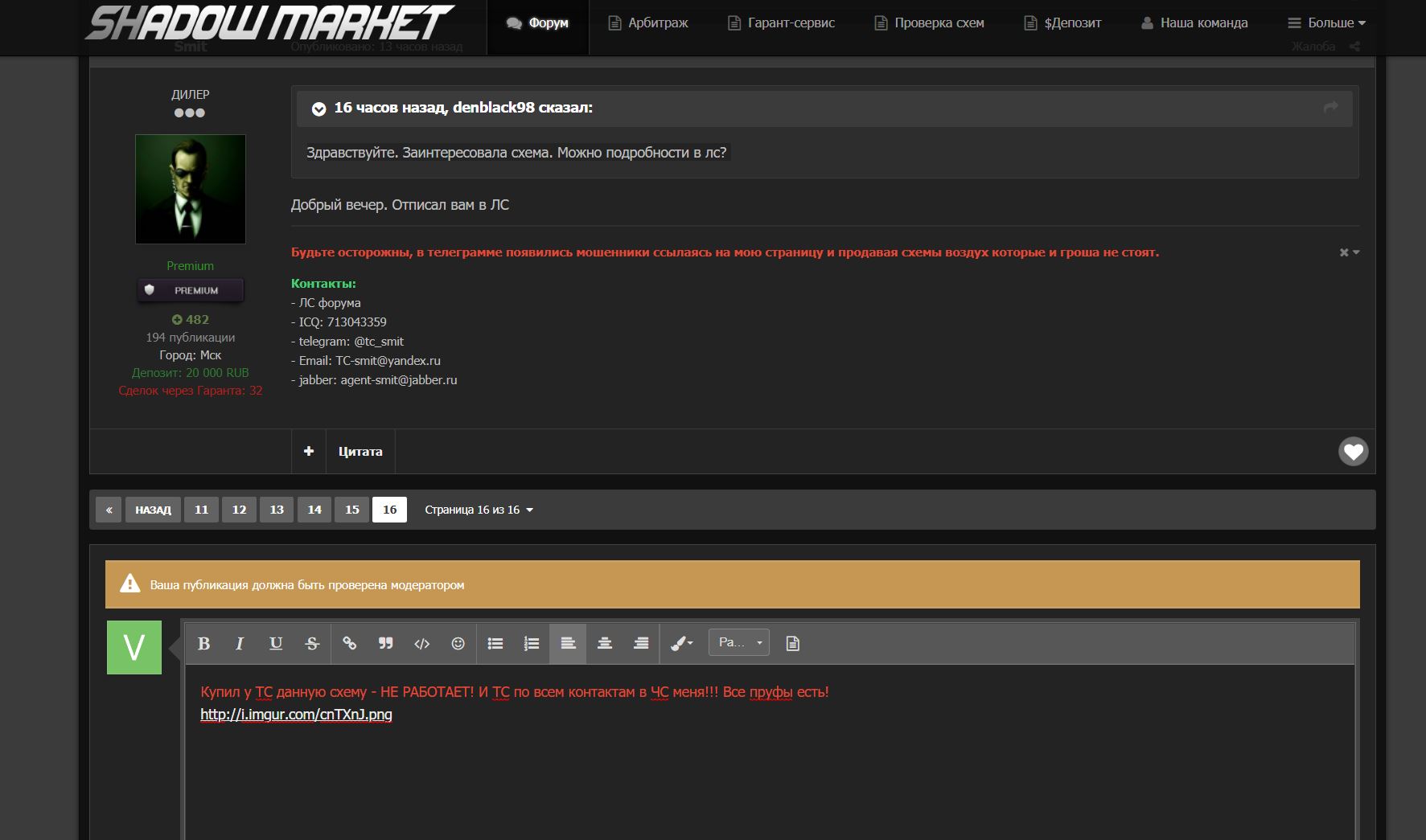Insert code block with the code icon
The image size is (1426, 840).
421,643
